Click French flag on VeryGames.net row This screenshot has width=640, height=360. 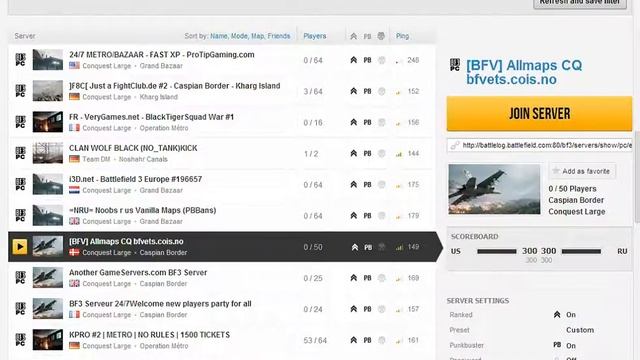pos(74,128)
